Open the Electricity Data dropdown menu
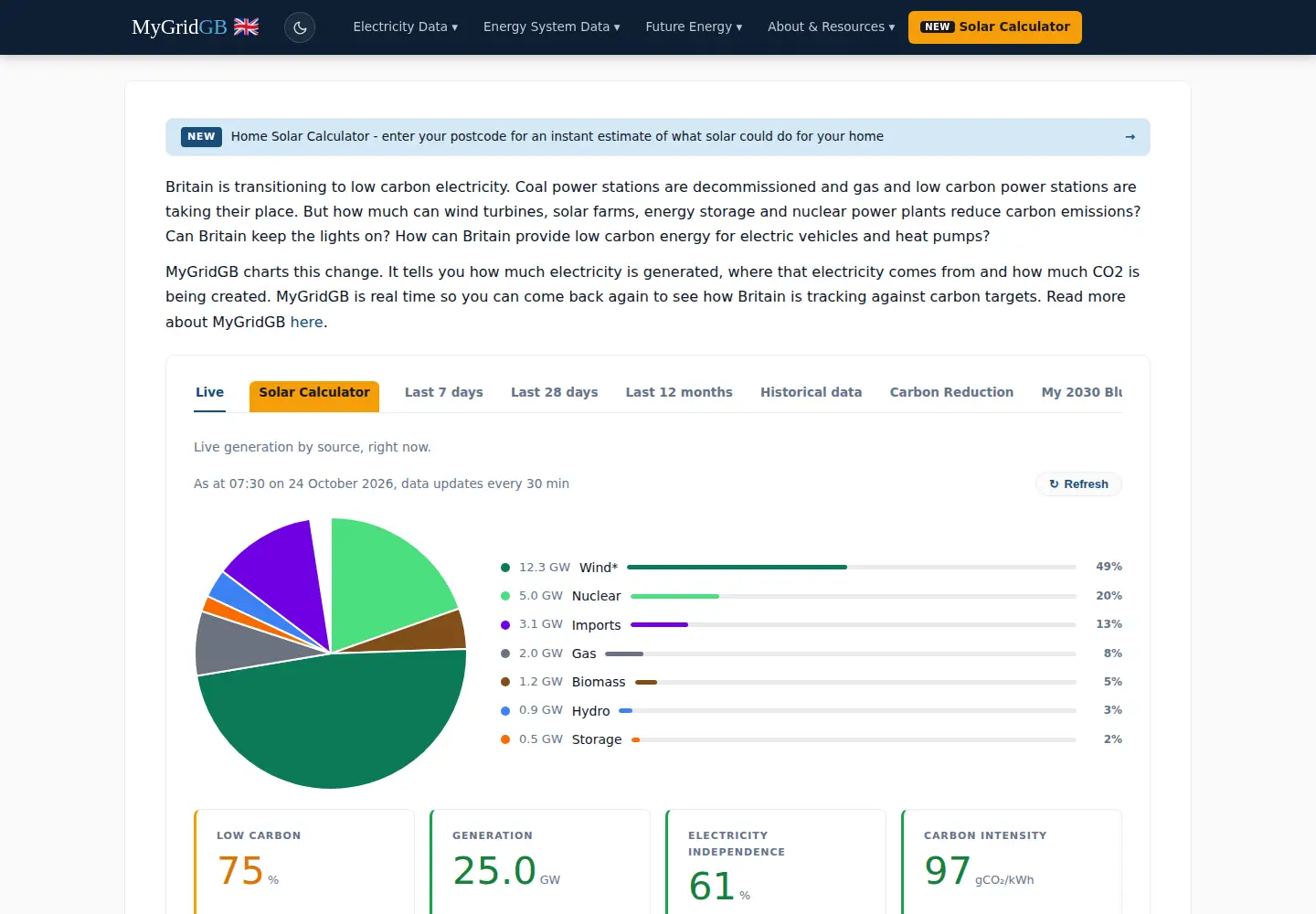This screenshot has width=1316, height=914. pos(405,27)
